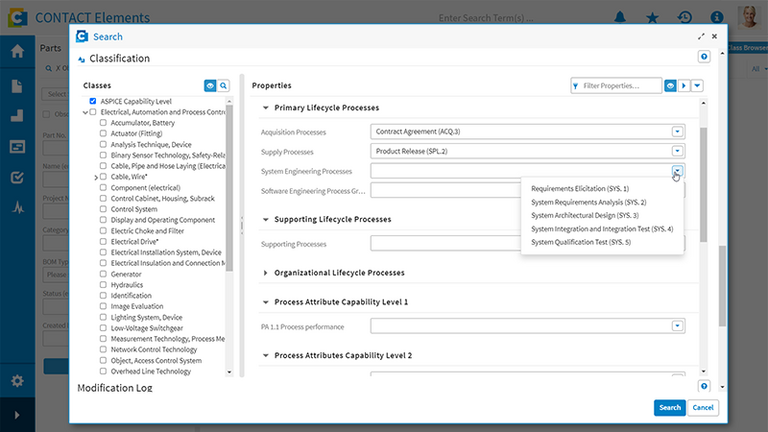Check the Network Control Technology checkbox

tap(103, 349)
